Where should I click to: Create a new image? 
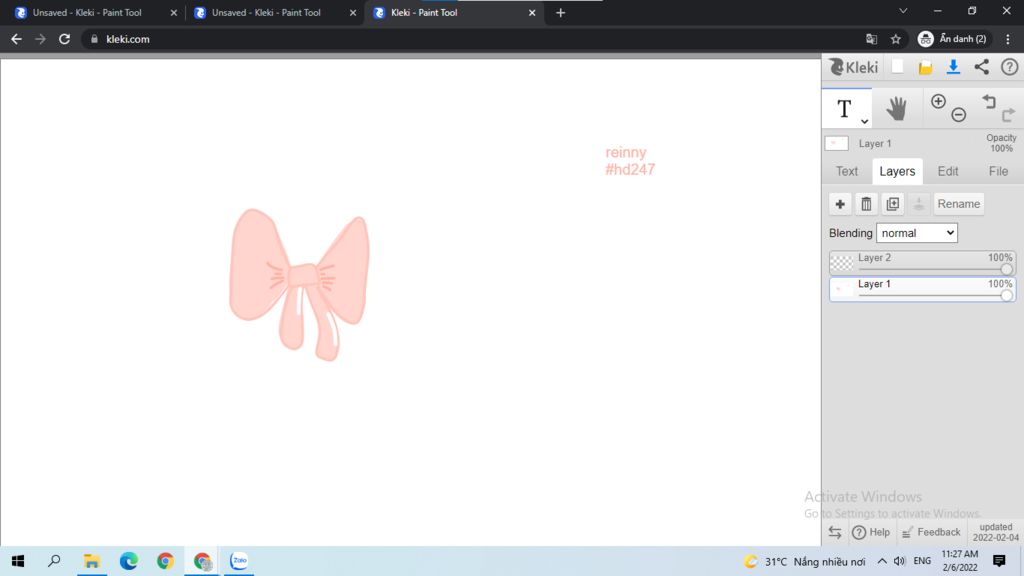pyautogui.click(x=898, y=67)
